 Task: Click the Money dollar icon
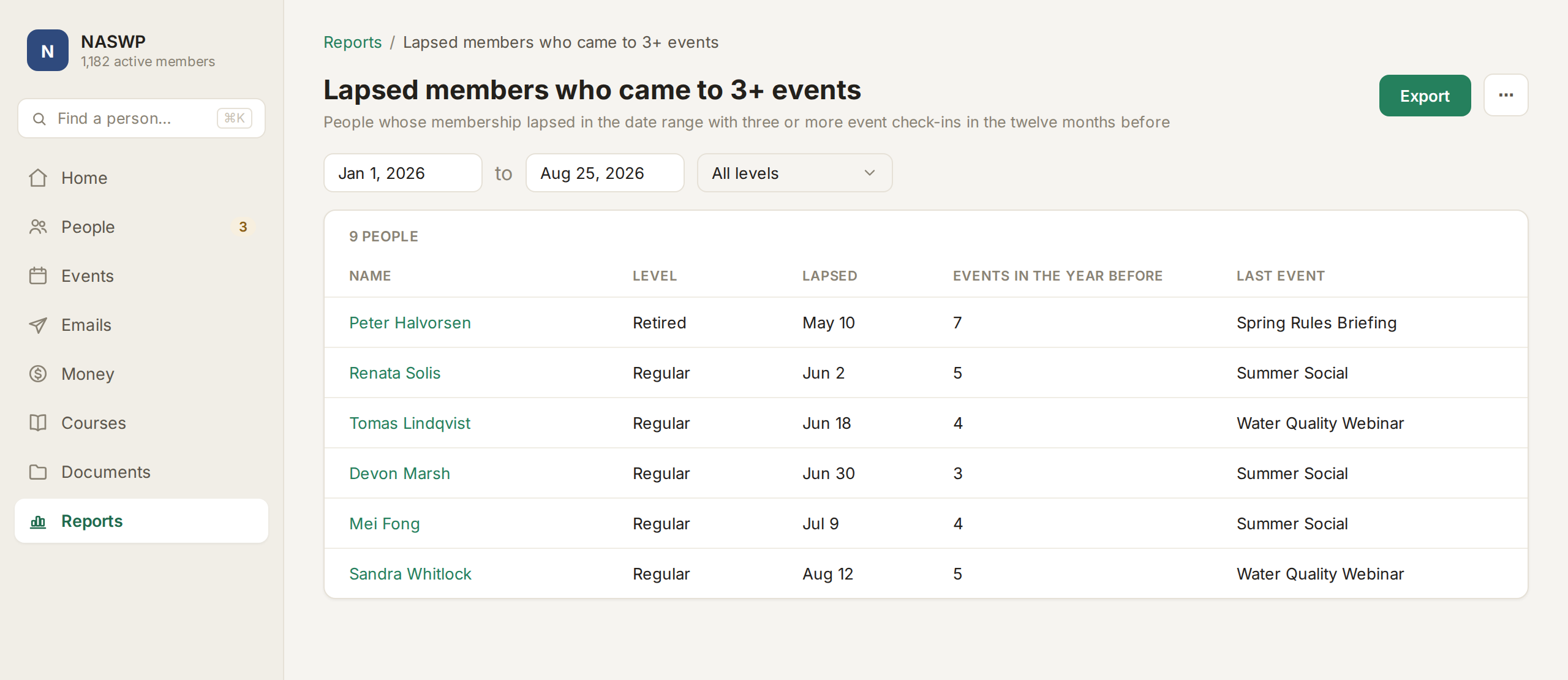[x=38, y=374]
